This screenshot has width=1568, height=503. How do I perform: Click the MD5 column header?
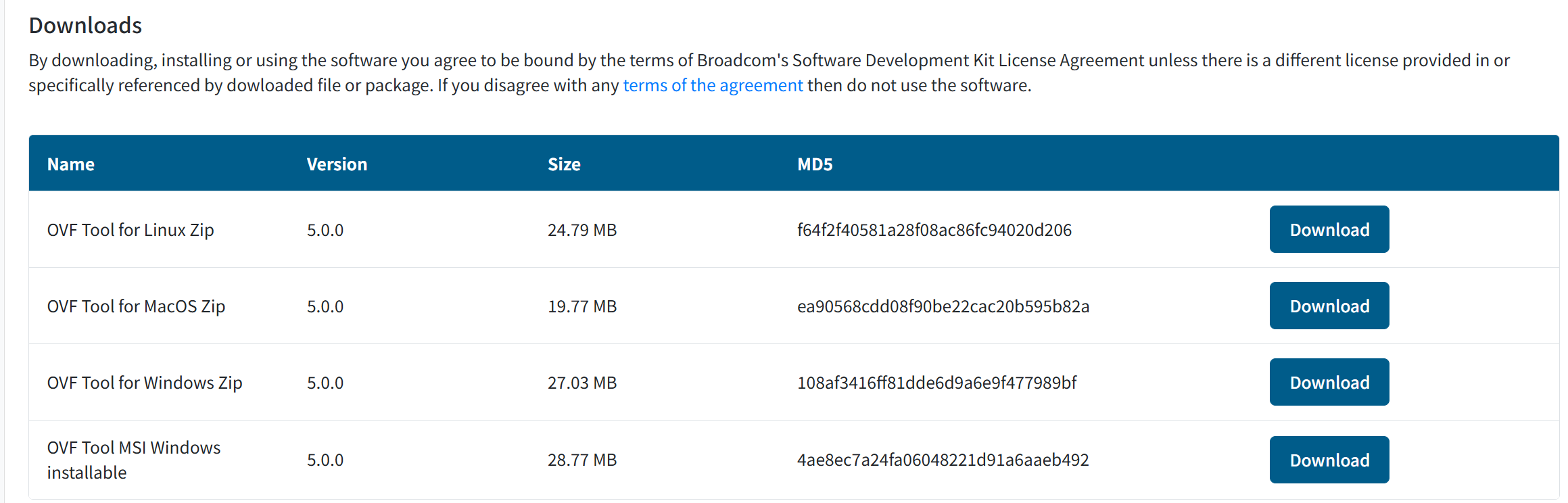815,164
